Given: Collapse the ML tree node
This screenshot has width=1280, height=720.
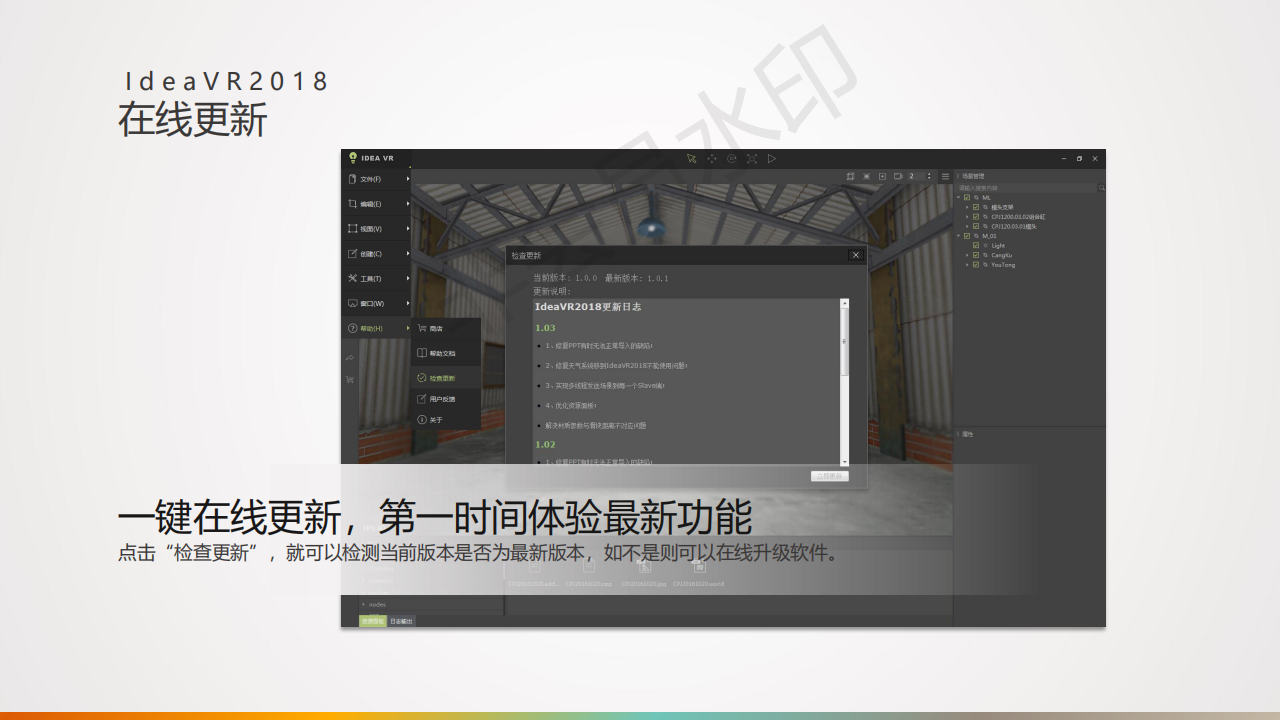Looking at the screenshot, I should [958, 197].
